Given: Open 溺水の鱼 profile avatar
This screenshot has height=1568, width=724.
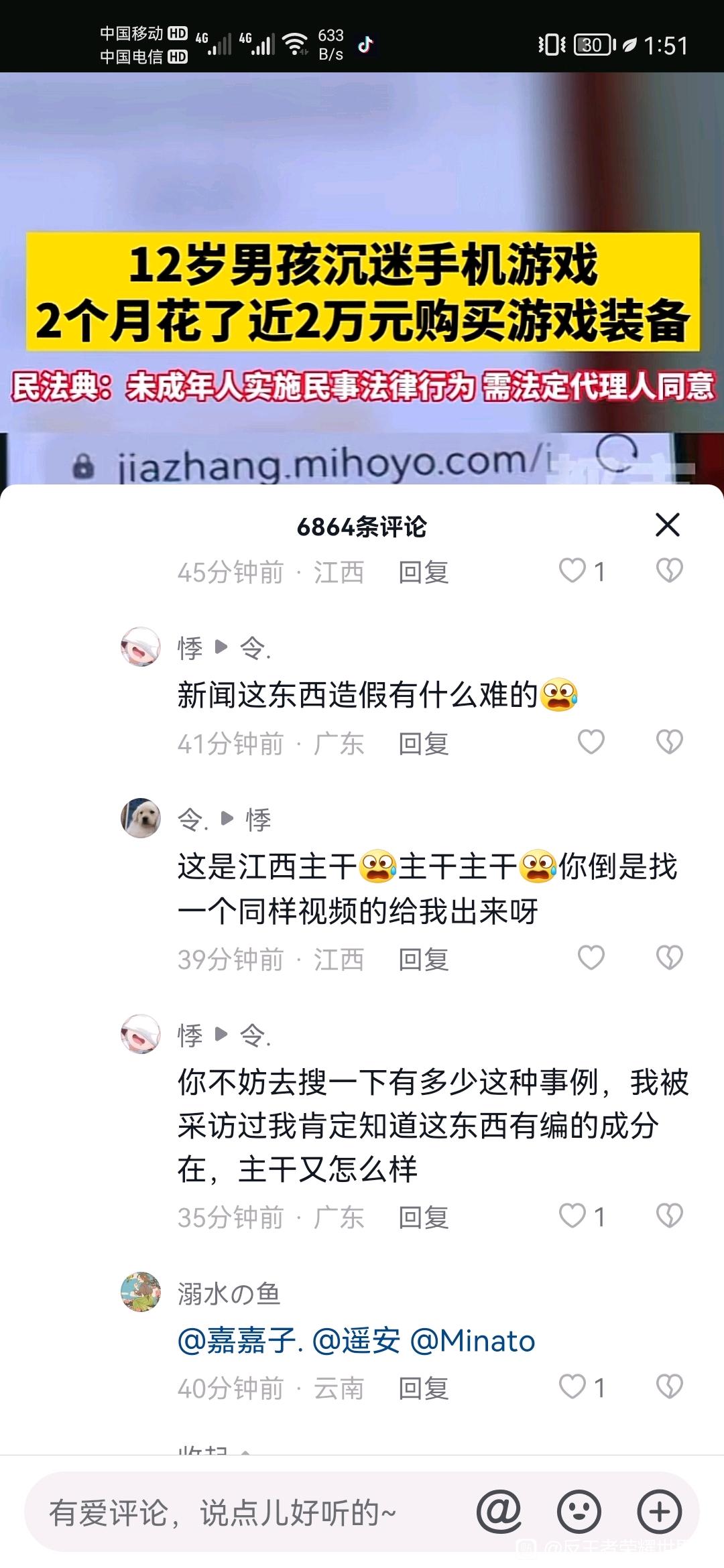Looking at the screenshot, I should coord(141,1291).
